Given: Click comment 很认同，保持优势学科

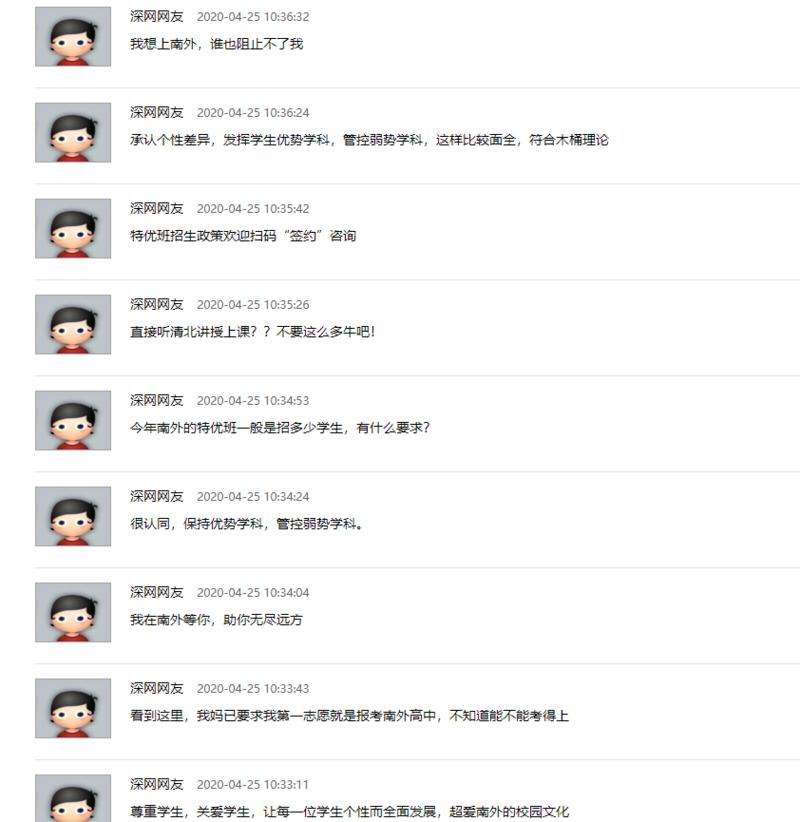Looking at the screenshot, I should 246,523.
